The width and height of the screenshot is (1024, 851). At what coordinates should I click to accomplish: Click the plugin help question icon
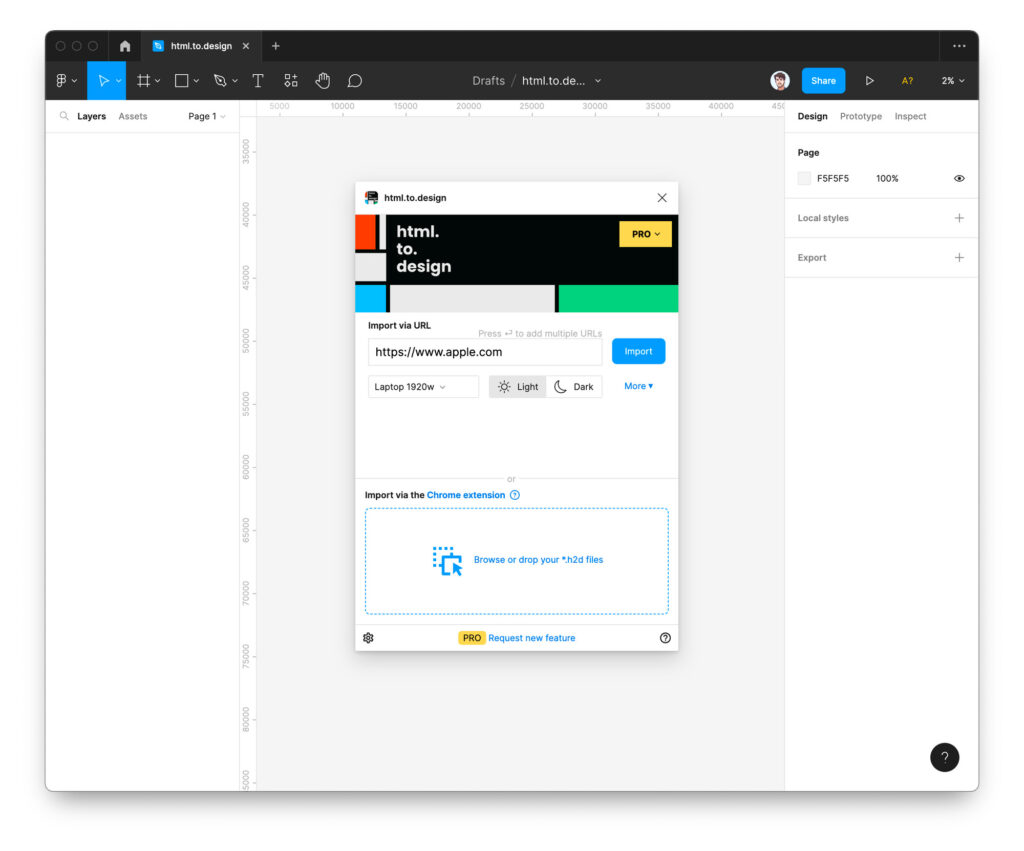pyautogui.click(x=665, y=638)
